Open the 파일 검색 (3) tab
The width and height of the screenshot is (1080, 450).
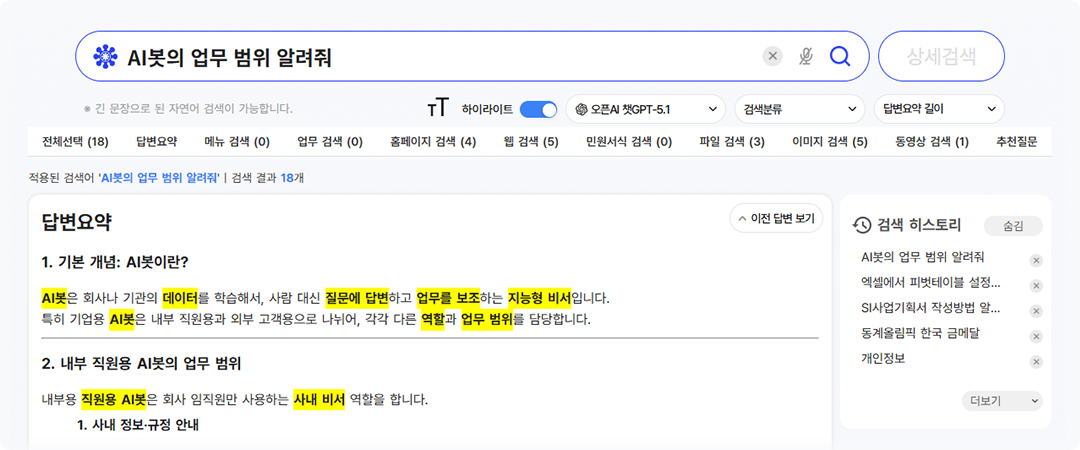click(x=732, y=142)
